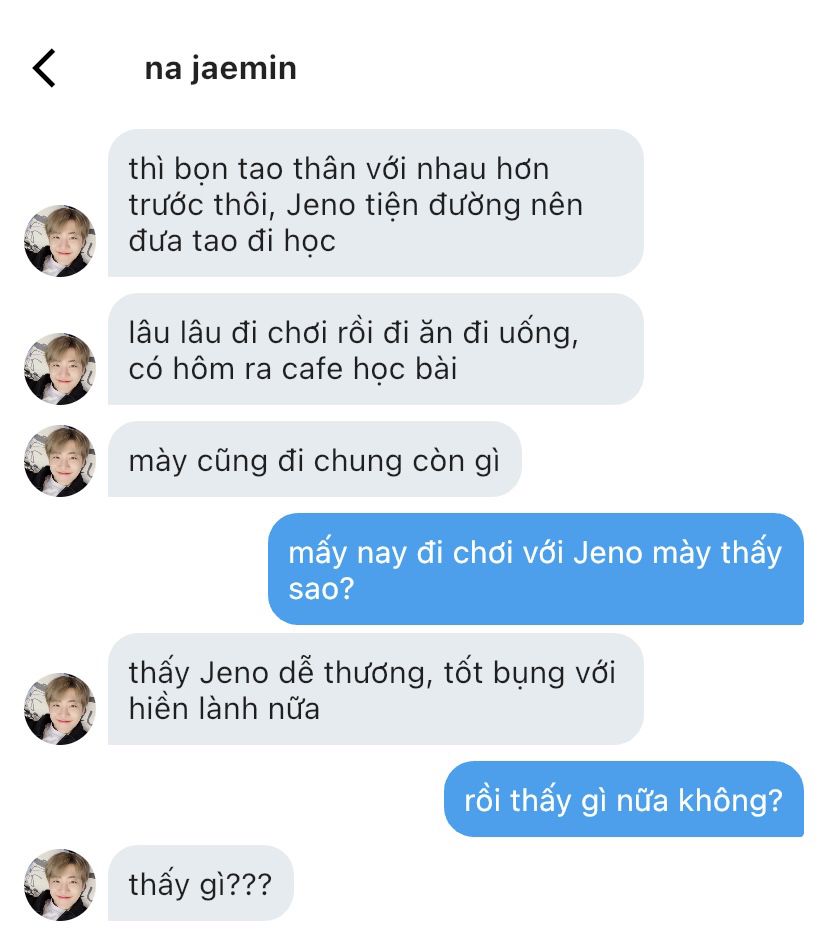826x934 pixels.
Task: Tap avatar beside 'thấy gì???' message
Action: click(60, 885)
